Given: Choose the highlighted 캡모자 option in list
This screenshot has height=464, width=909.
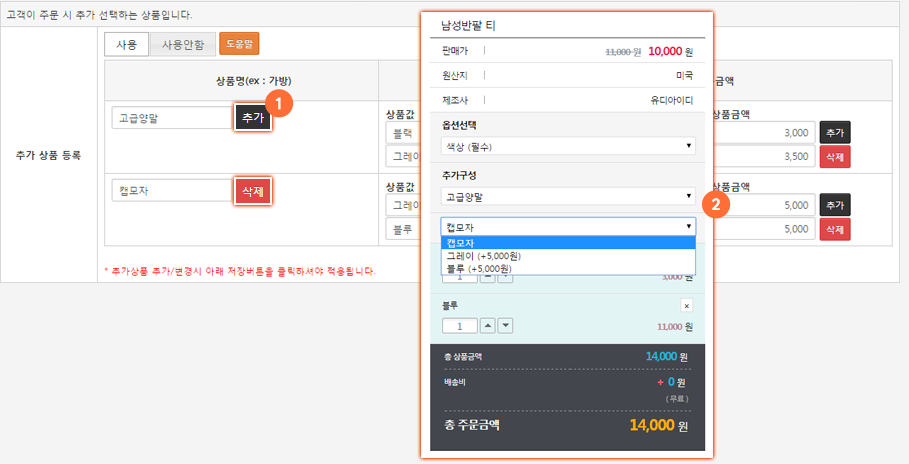Looking at the screenshot, I should point(568,243).
